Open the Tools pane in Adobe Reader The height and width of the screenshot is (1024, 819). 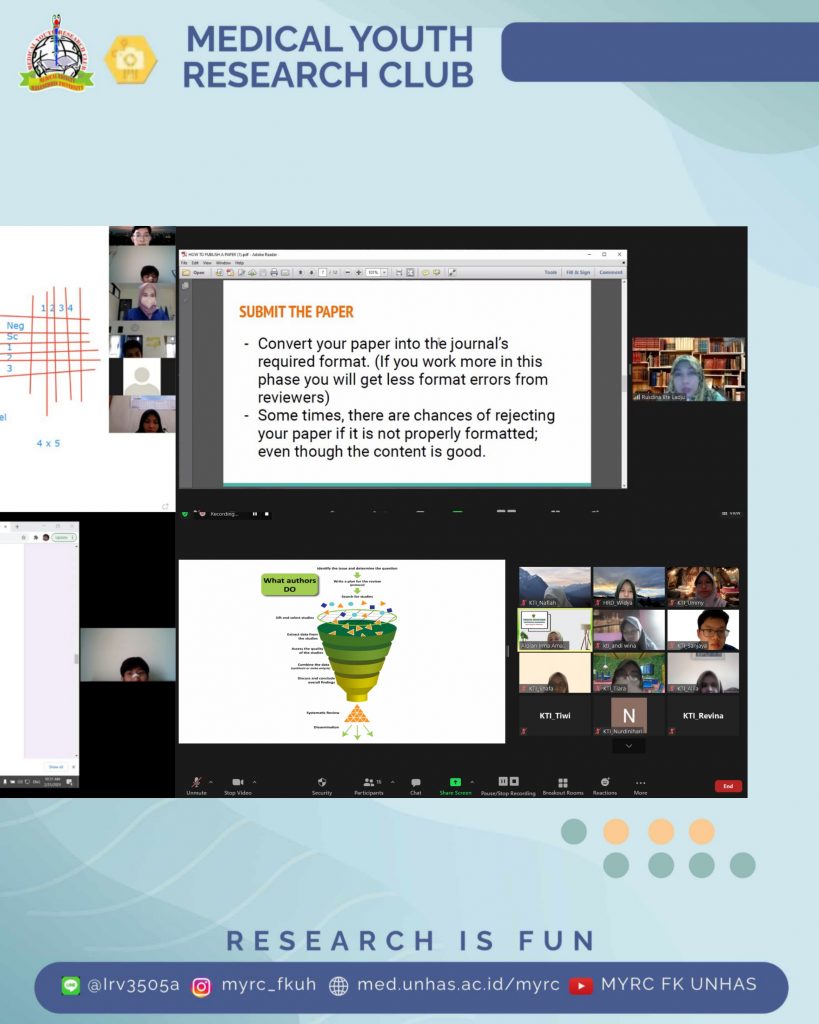[551, 272]
